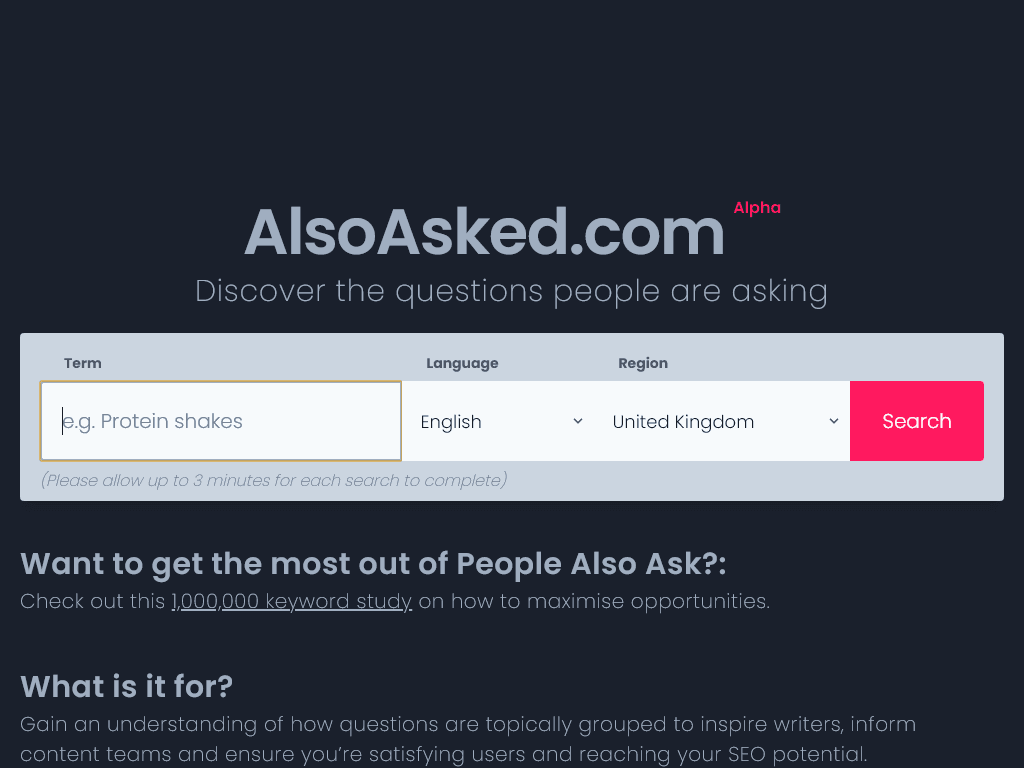1024x768 pixels.
Task: Click the People Also Ask heading
Action: (x=374, y=564)
